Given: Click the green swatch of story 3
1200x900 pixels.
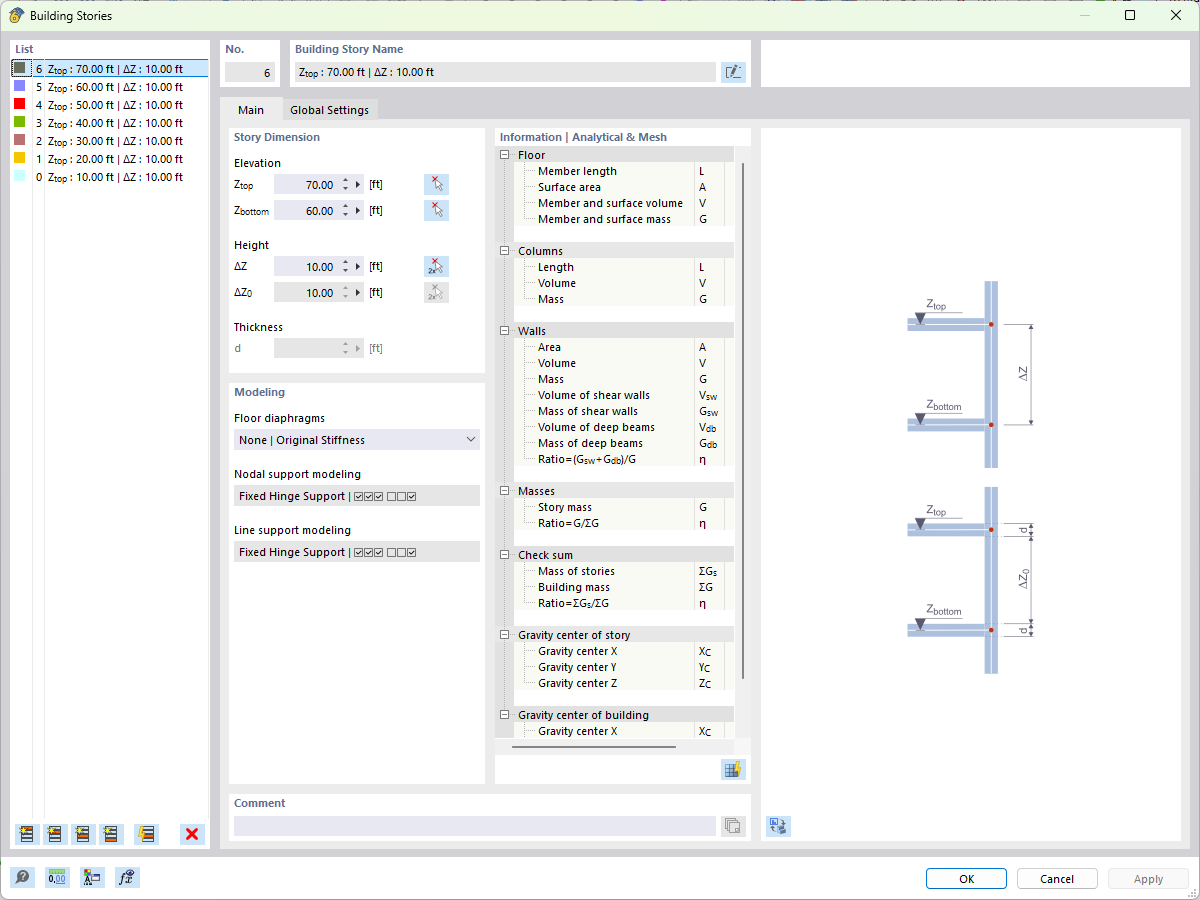Looking at the screenshot, I should tap(19, 122).
